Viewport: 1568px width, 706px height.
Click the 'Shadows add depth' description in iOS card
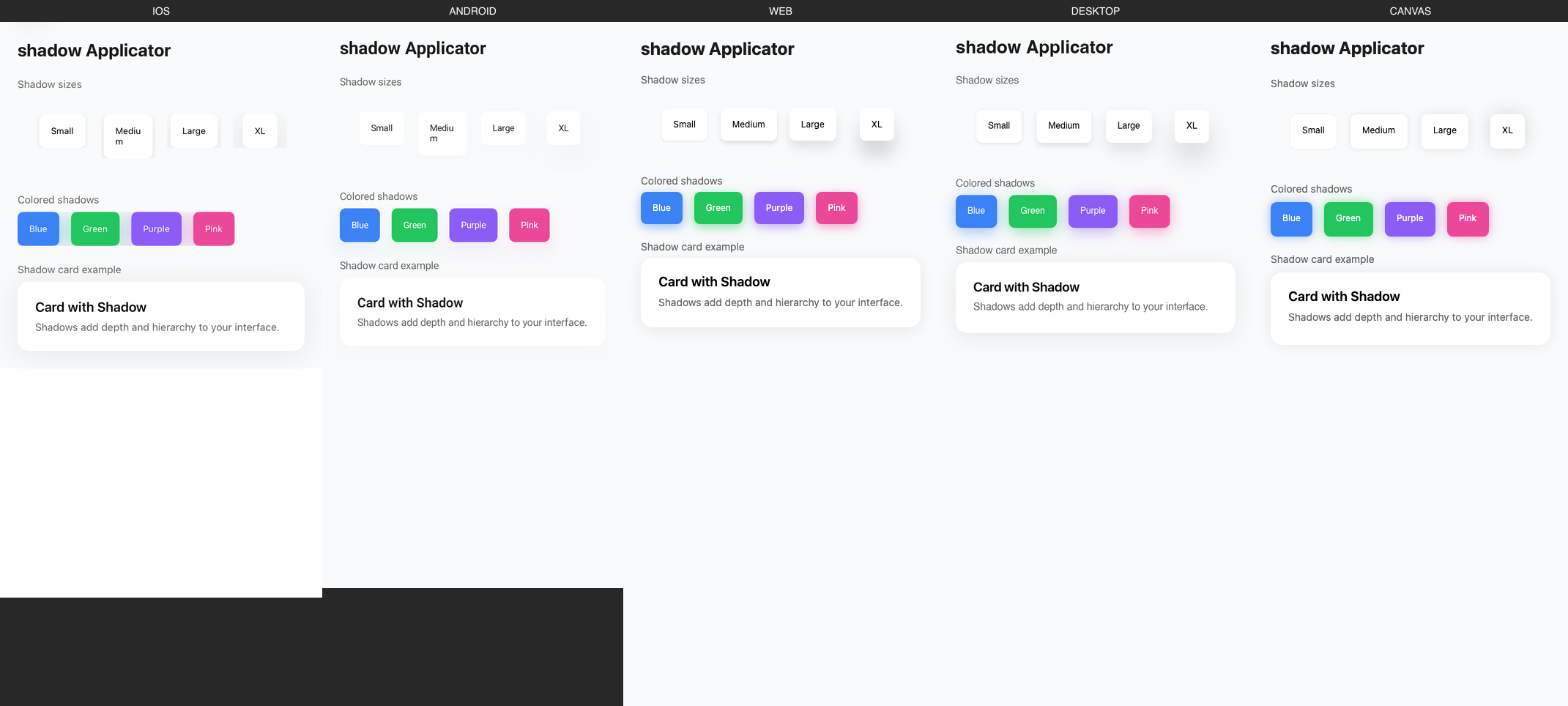157,327
